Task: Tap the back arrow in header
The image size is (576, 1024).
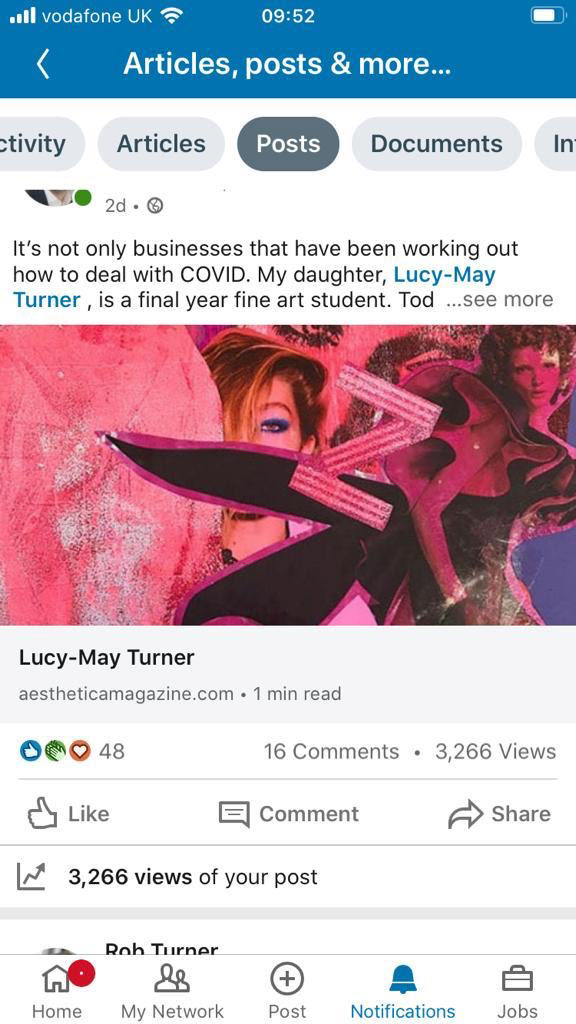Action: coord(43,65)
